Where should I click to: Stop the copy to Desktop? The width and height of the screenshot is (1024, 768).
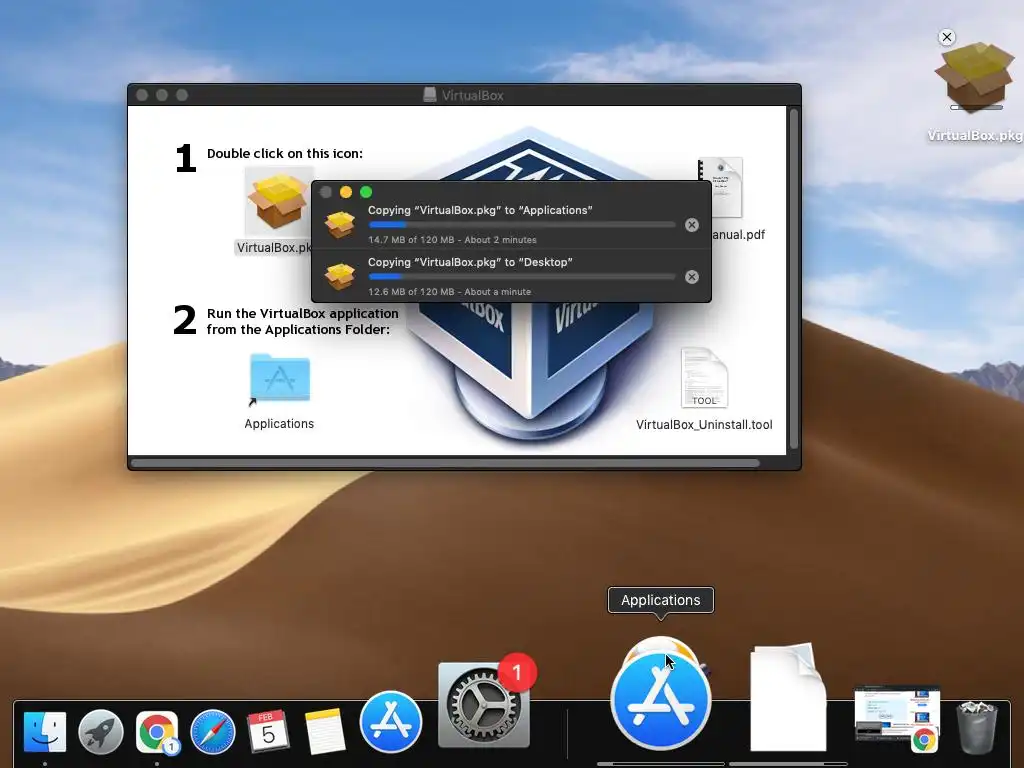coord(692,277)
